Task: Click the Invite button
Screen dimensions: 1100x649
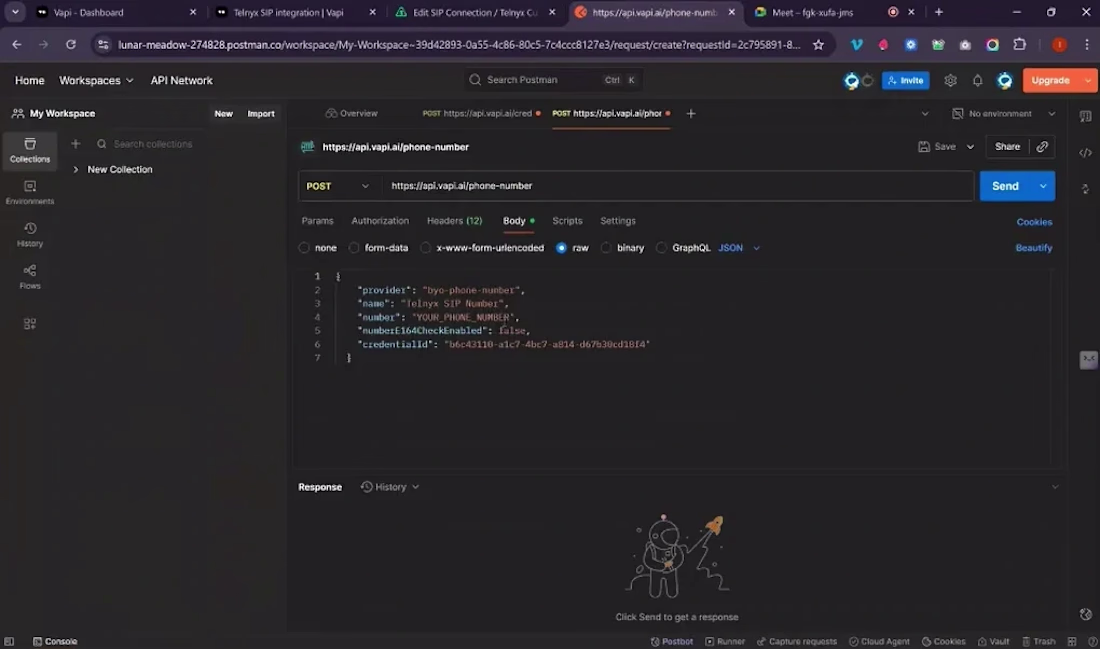Action: tap(905, 80)
